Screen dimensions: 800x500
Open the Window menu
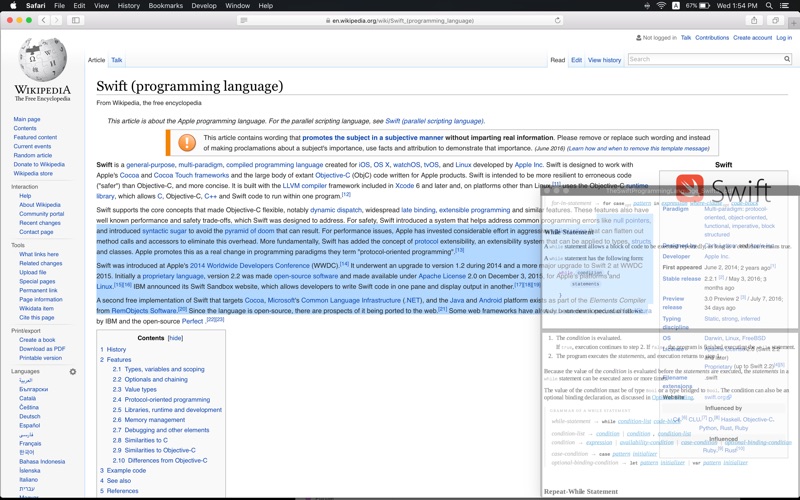(x=237, y=6)
